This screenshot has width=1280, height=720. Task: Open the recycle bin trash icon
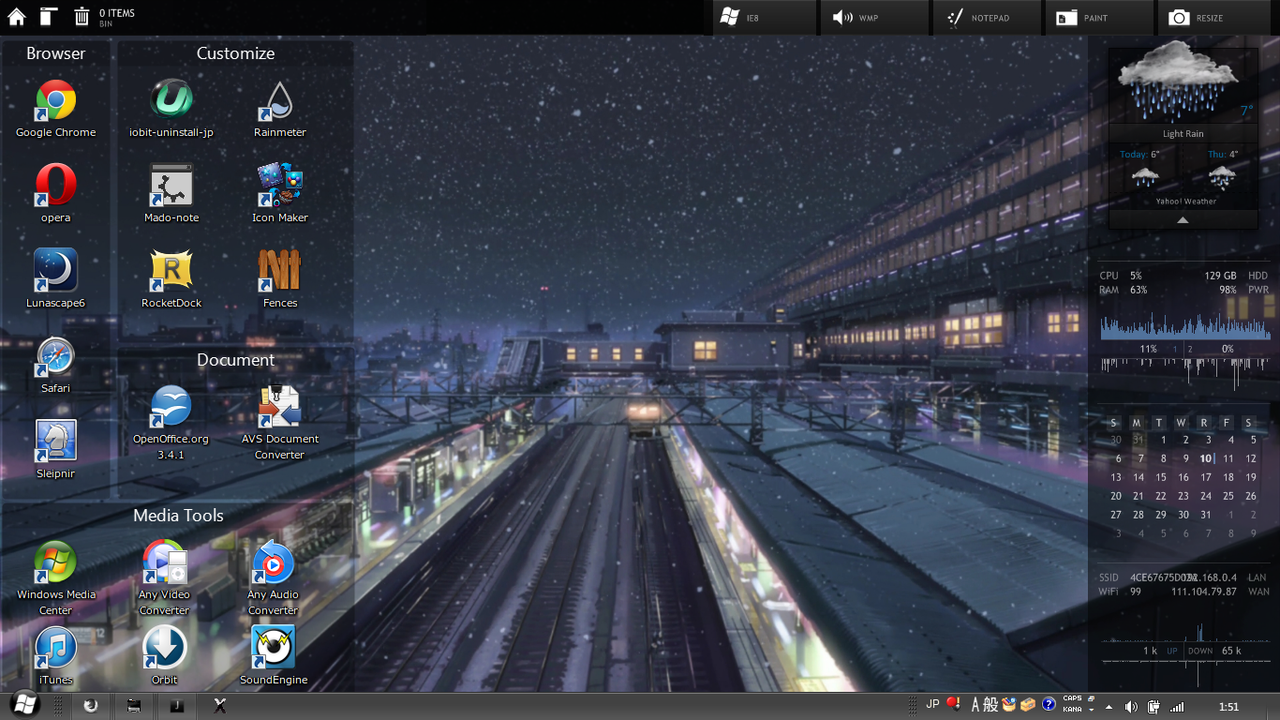81,16
